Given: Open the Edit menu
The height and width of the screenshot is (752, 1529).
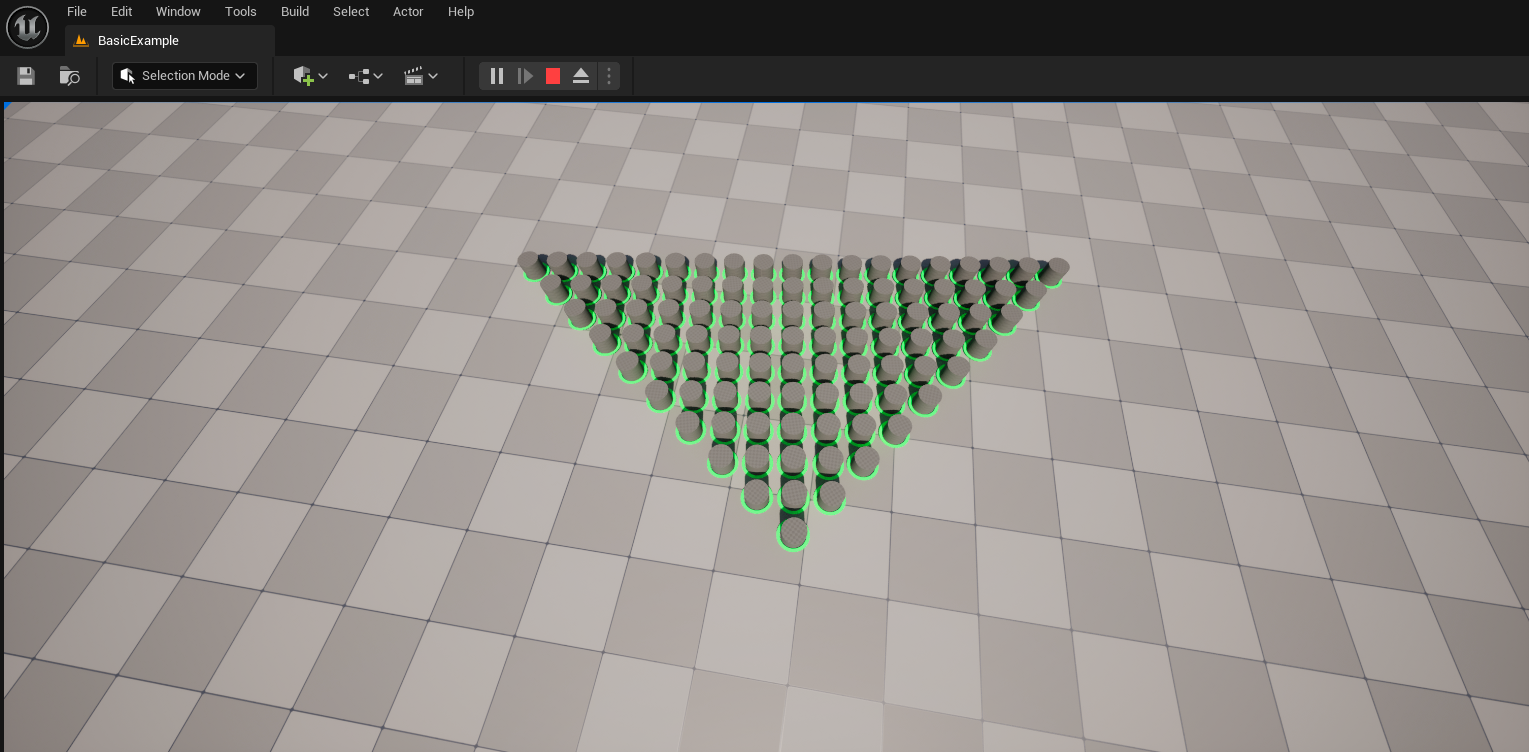Looking at the screenshot, I should 121,11.
